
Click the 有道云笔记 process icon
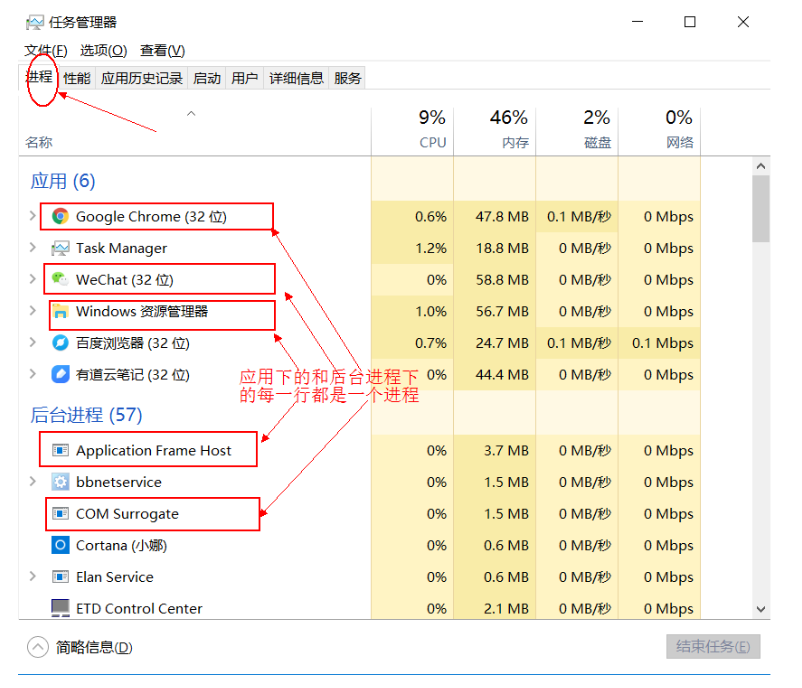(x=60, y=374)
